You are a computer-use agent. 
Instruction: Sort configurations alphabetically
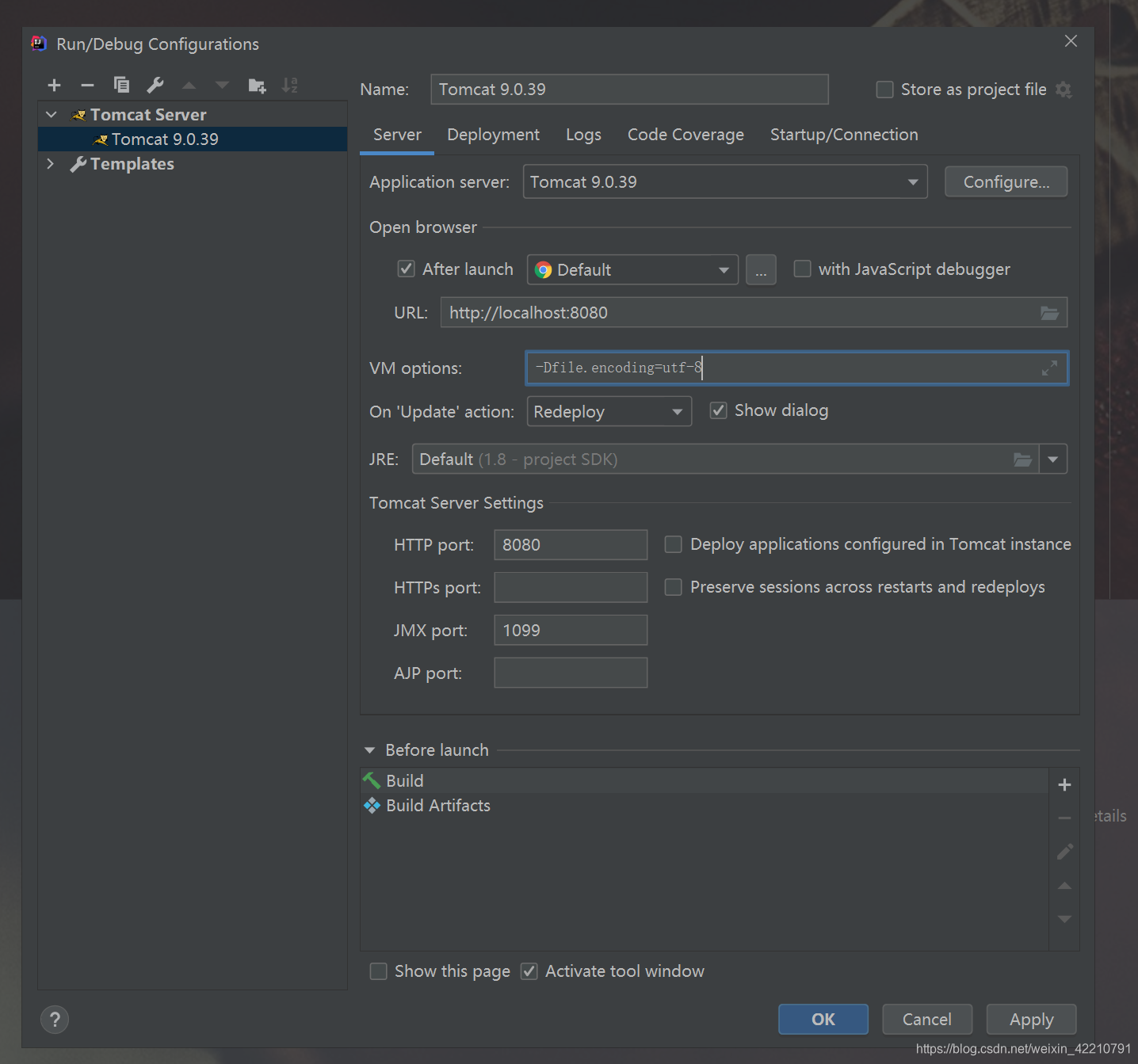290,85
